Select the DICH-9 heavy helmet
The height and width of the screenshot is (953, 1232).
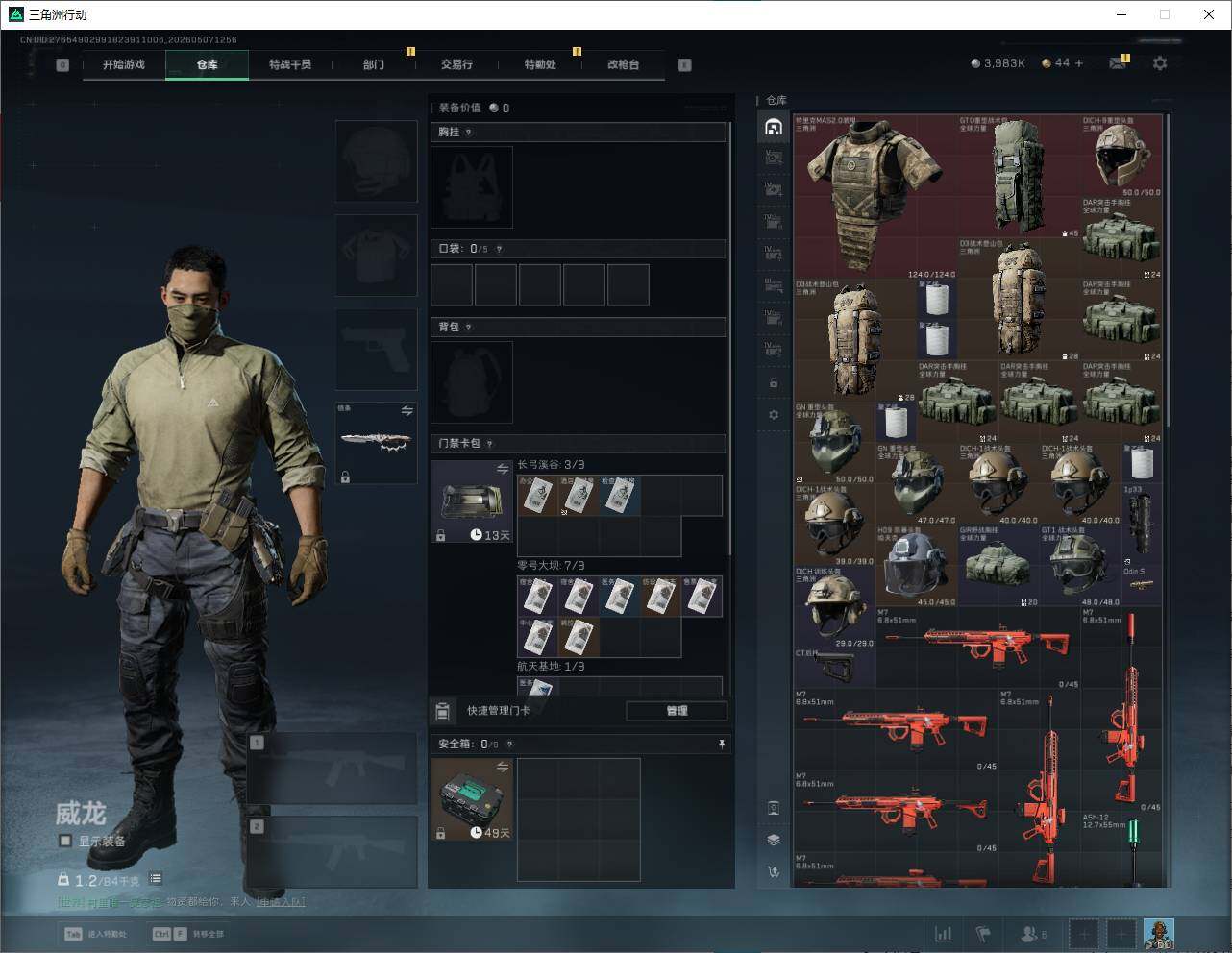(1121, 157)
